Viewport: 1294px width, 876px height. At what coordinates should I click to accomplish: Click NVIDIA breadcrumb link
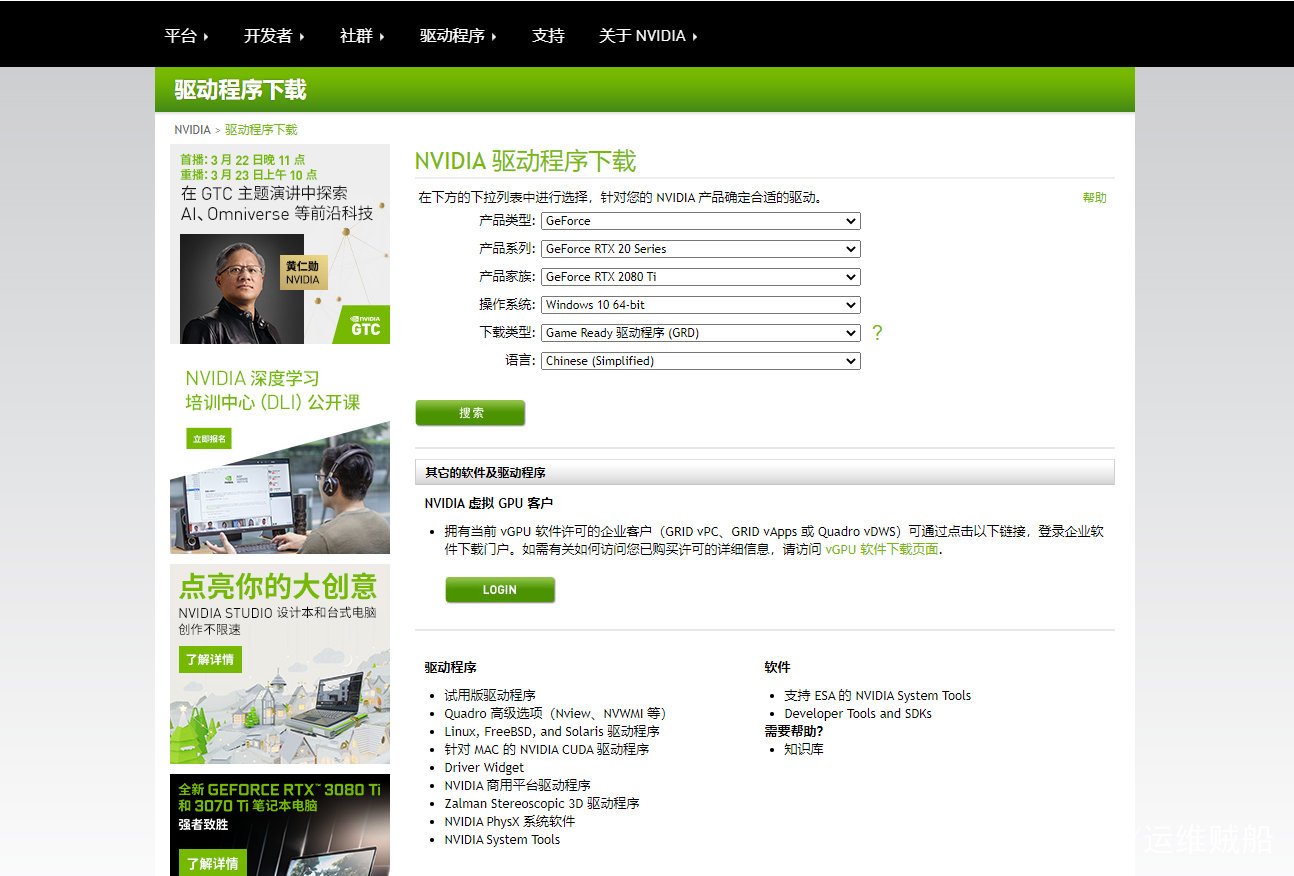click(x=192, y=130)
